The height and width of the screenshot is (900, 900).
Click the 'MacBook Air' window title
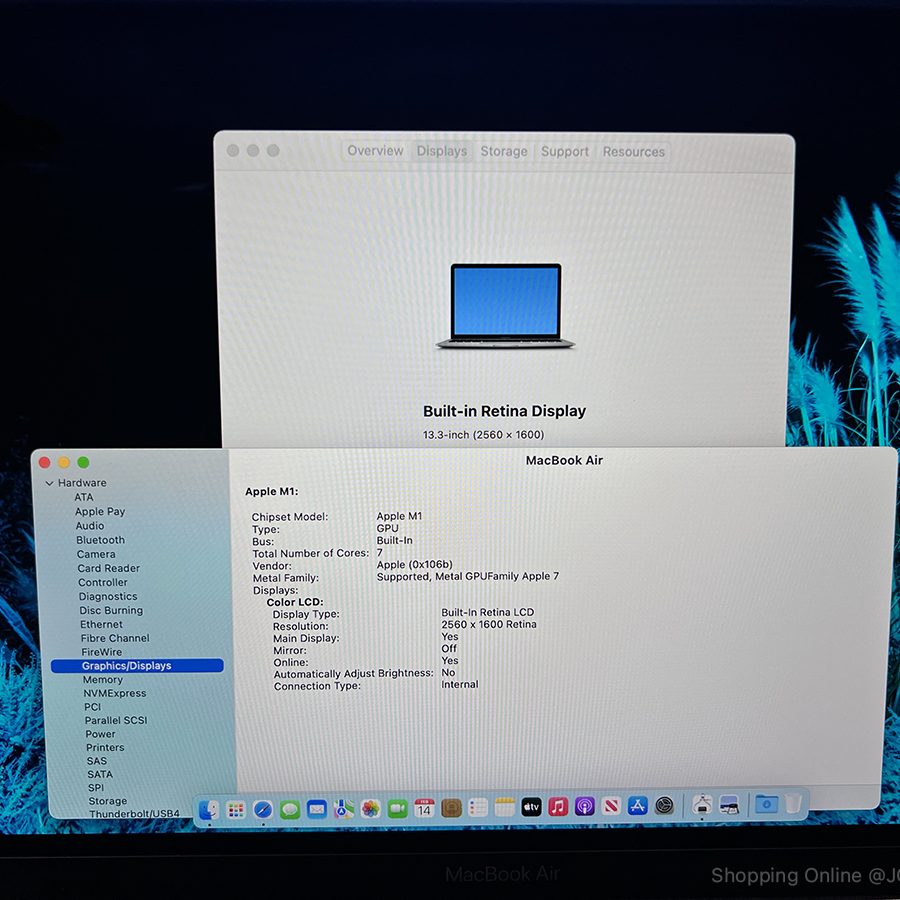pos(564,460)
